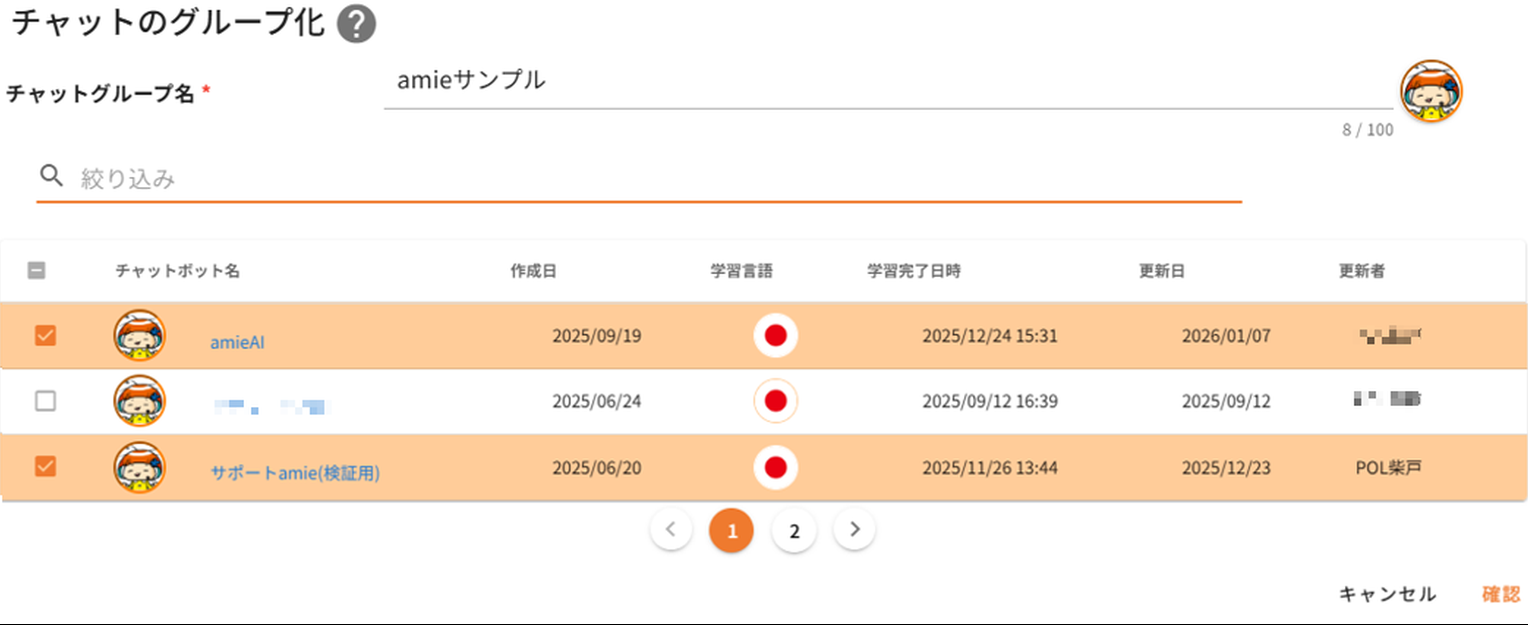The width and height of the screenshot is (1528, 625).
Task: Click the amieAI chatbot avatar
Action: coord(140,336)
